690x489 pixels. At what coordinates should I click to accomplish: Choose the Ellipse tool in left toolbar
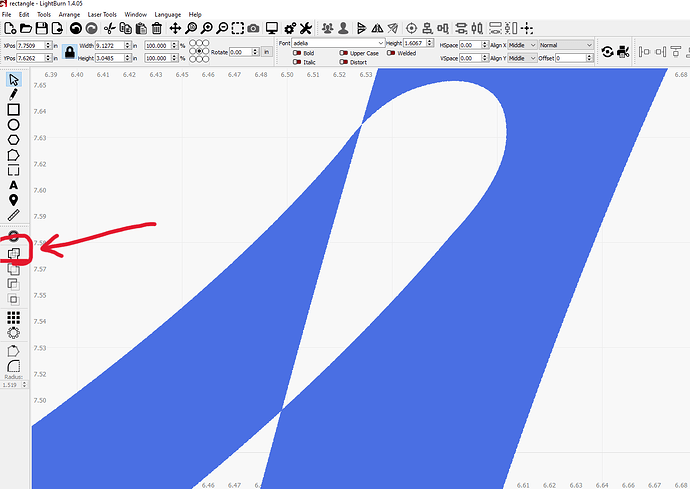pos(14,124)
